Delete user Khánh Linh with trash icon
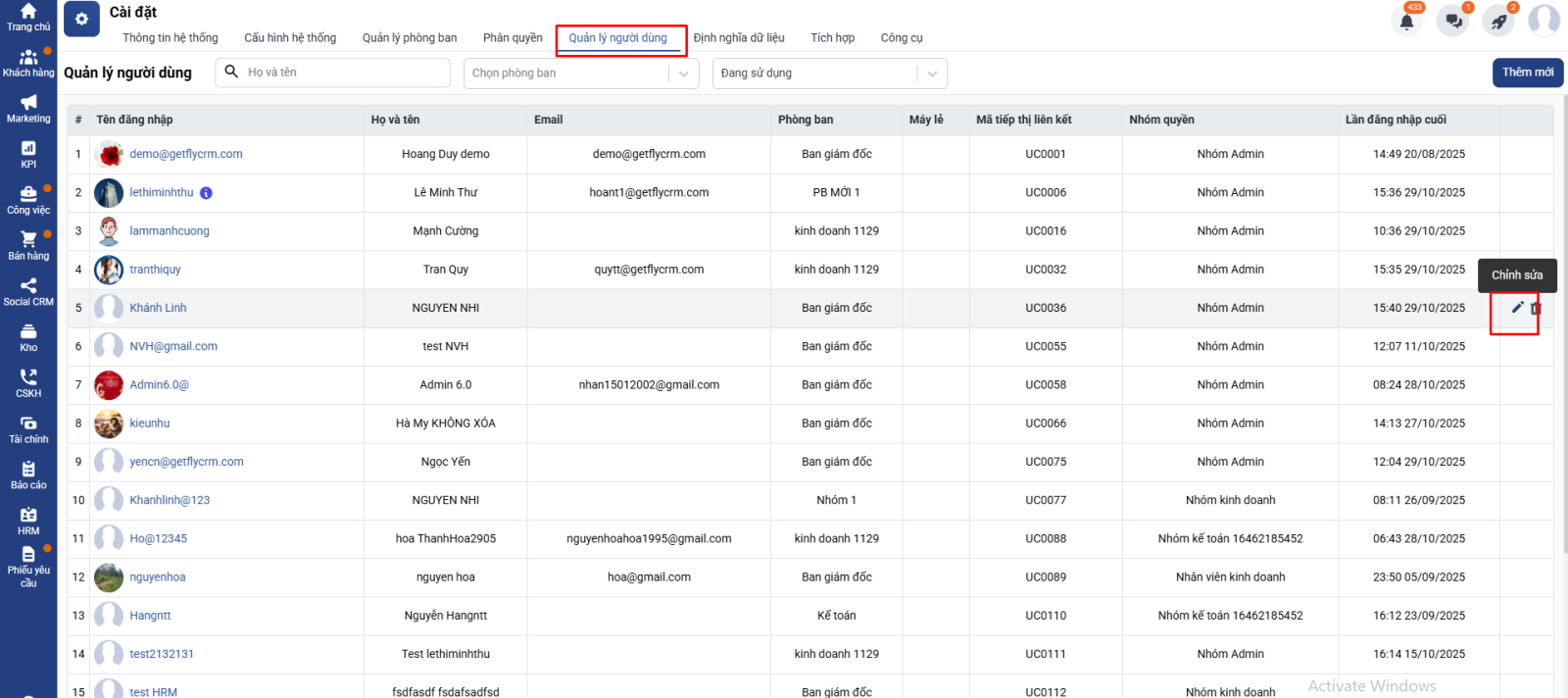This screenshot has width=1568, height=698. pos(1536,308)
